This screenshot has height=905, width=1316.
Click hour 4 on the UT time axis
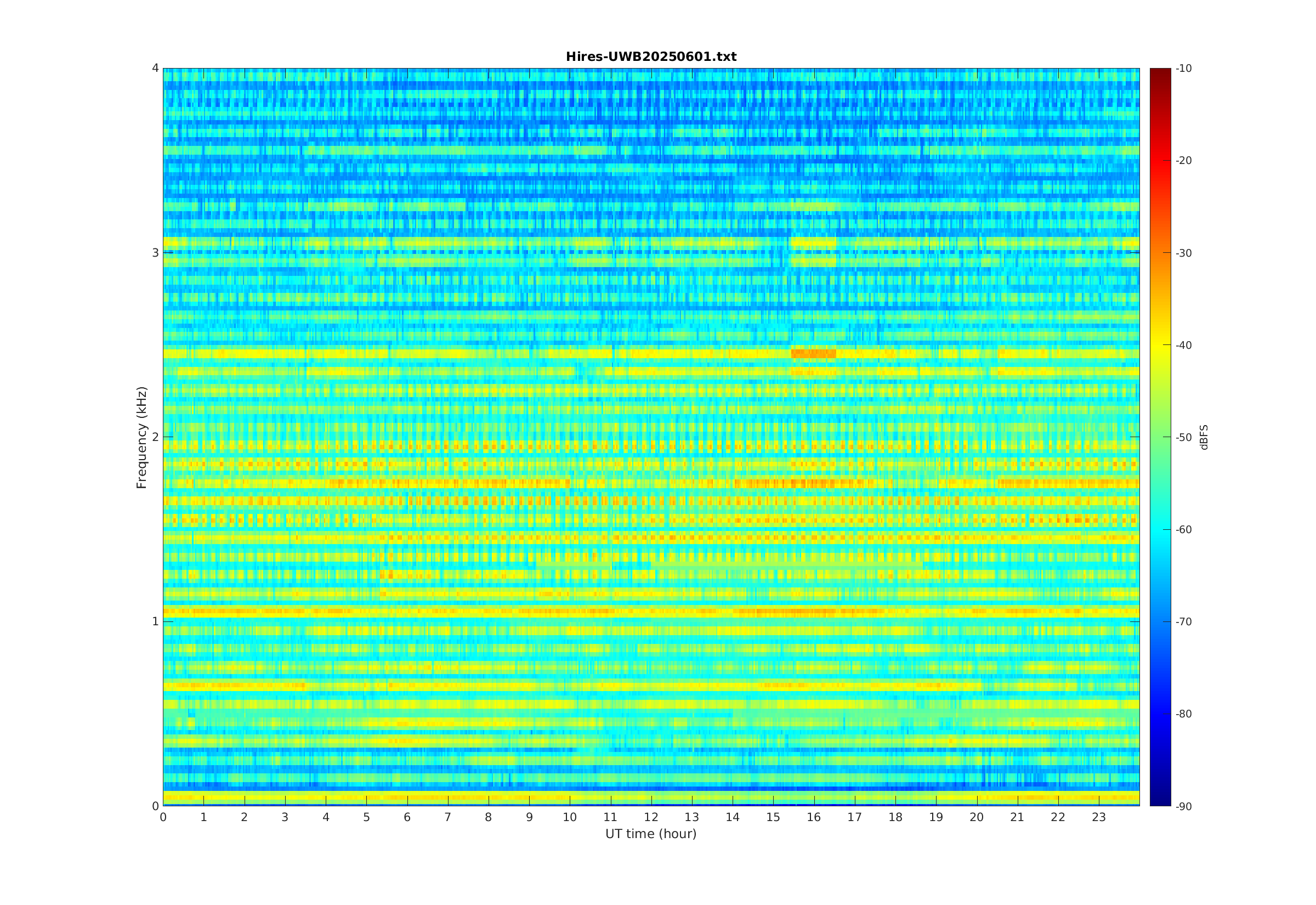pos(326,818)
